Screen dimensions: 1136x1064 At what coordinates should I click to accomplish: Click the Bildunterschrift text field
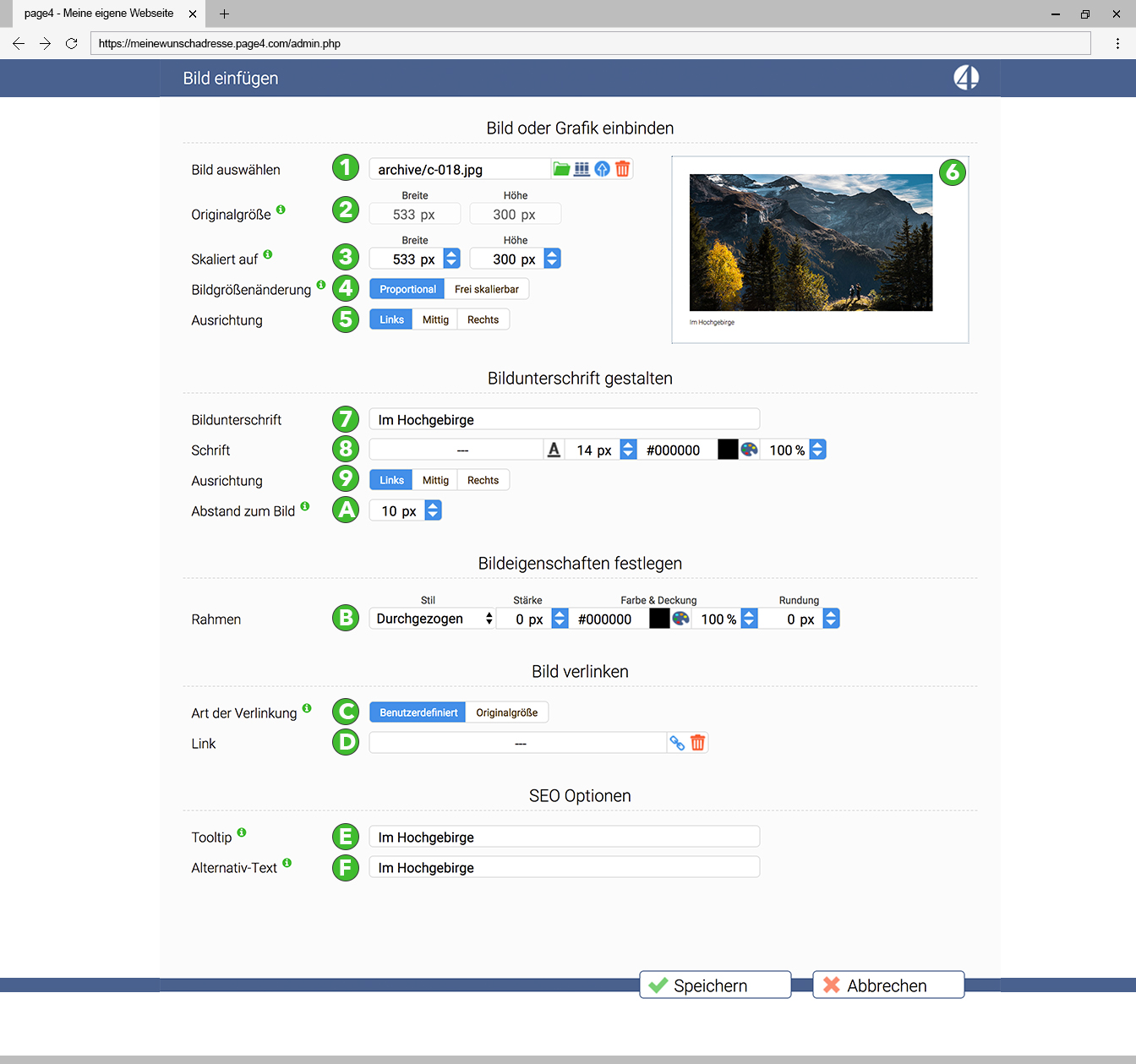[x=565, y=419]
